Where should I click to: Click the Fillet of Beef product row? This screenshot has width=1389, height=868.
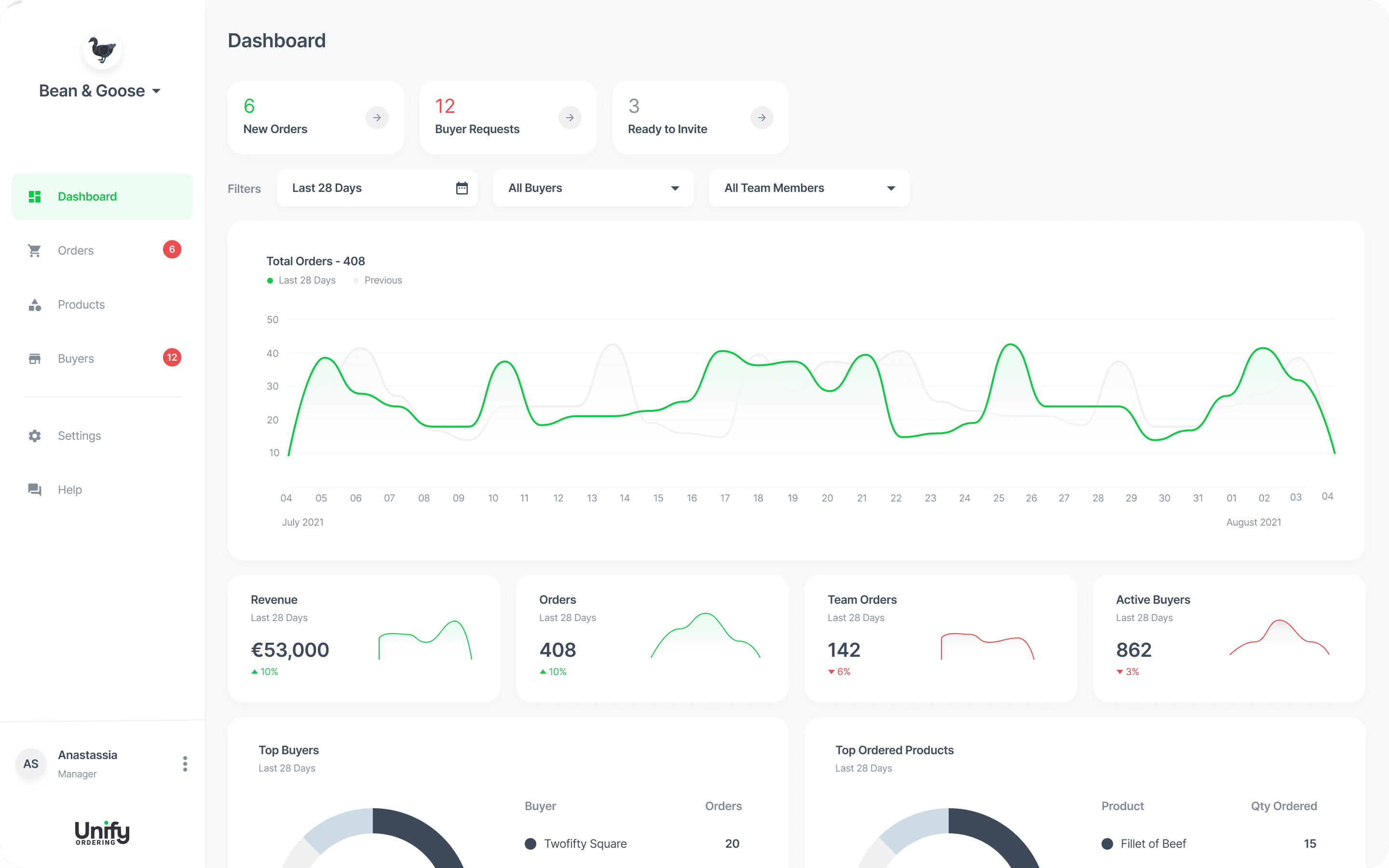click(x=1210, y=843)
